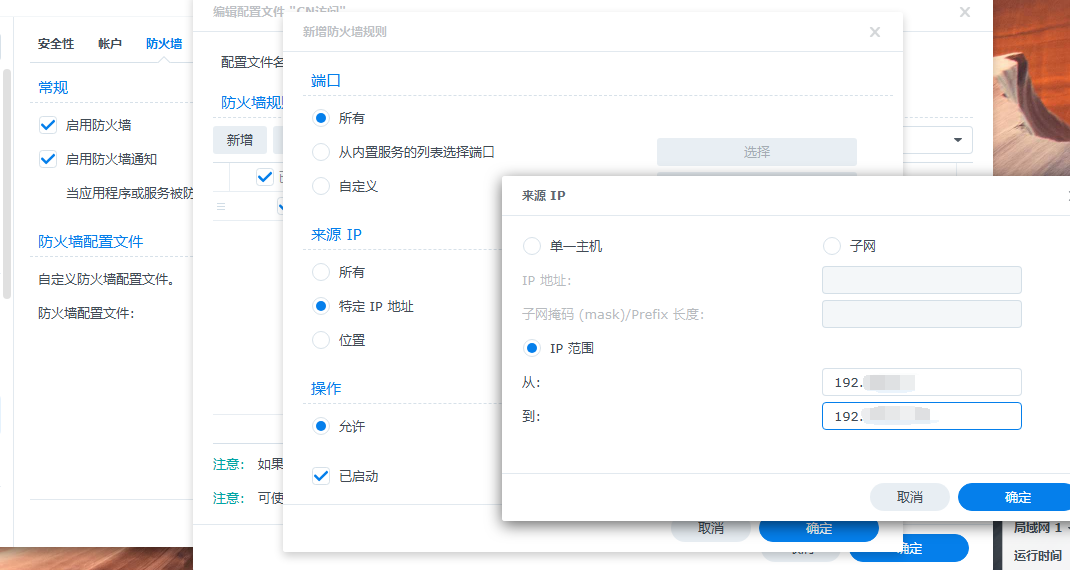Switch to the 安全性 tab

(56, 44)
